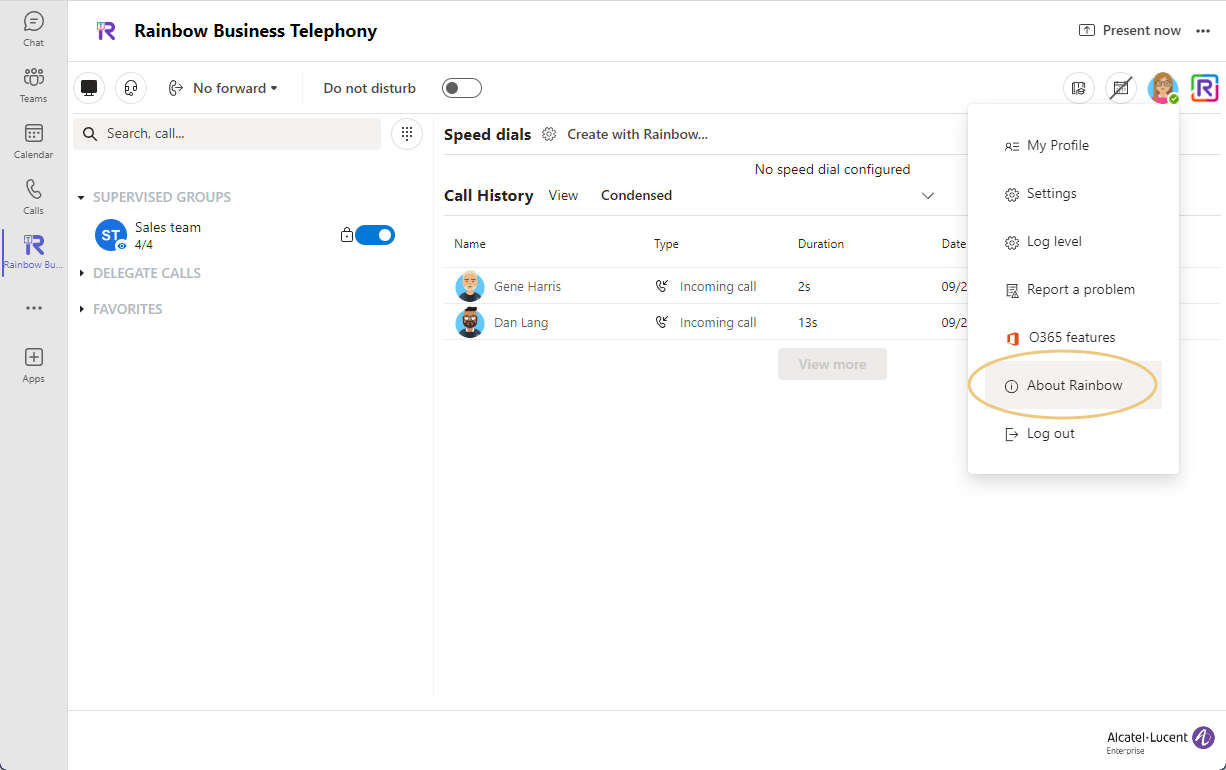Click the speed dials gear icon
1226x770 pixels.
coord(549,134)
